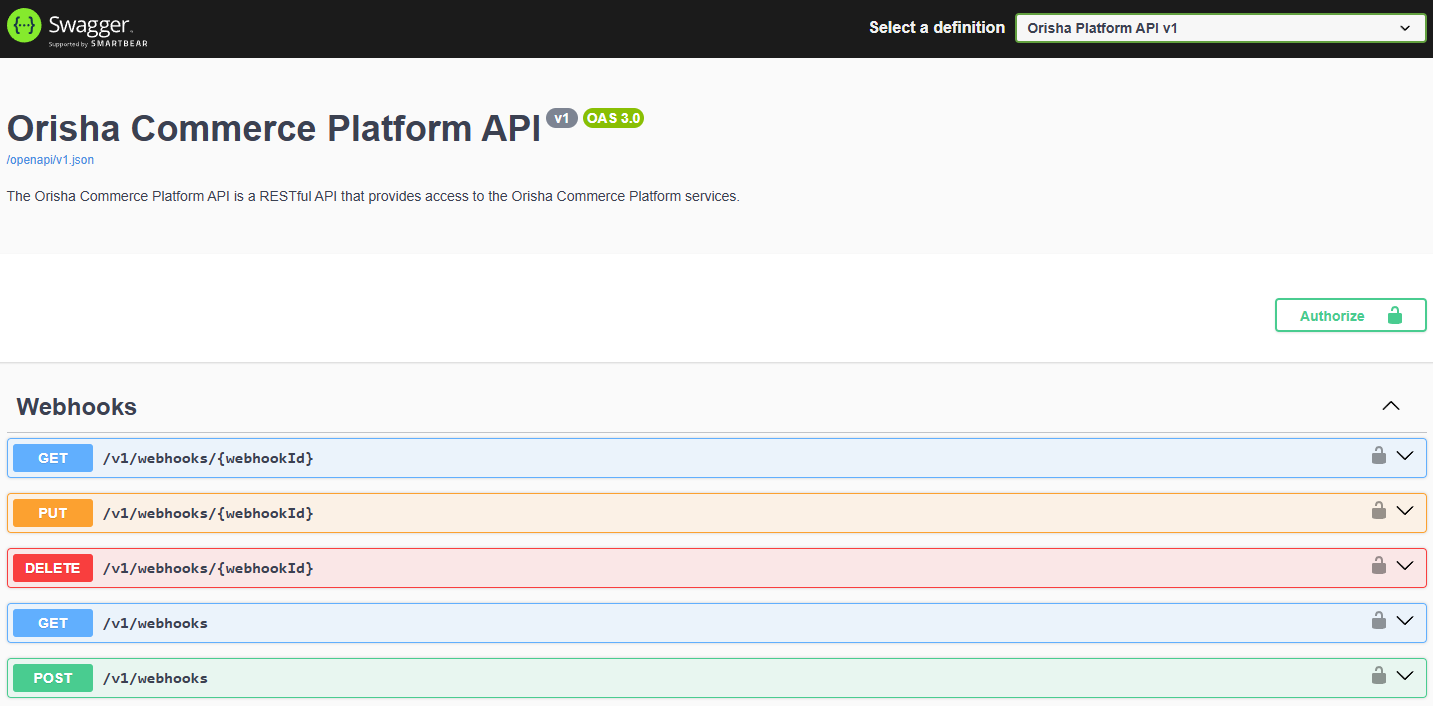1433x706 pixels.
Task: Open the lock icon for DELETE /v1/webhooks/{webhookId}
Action: 1379,565
